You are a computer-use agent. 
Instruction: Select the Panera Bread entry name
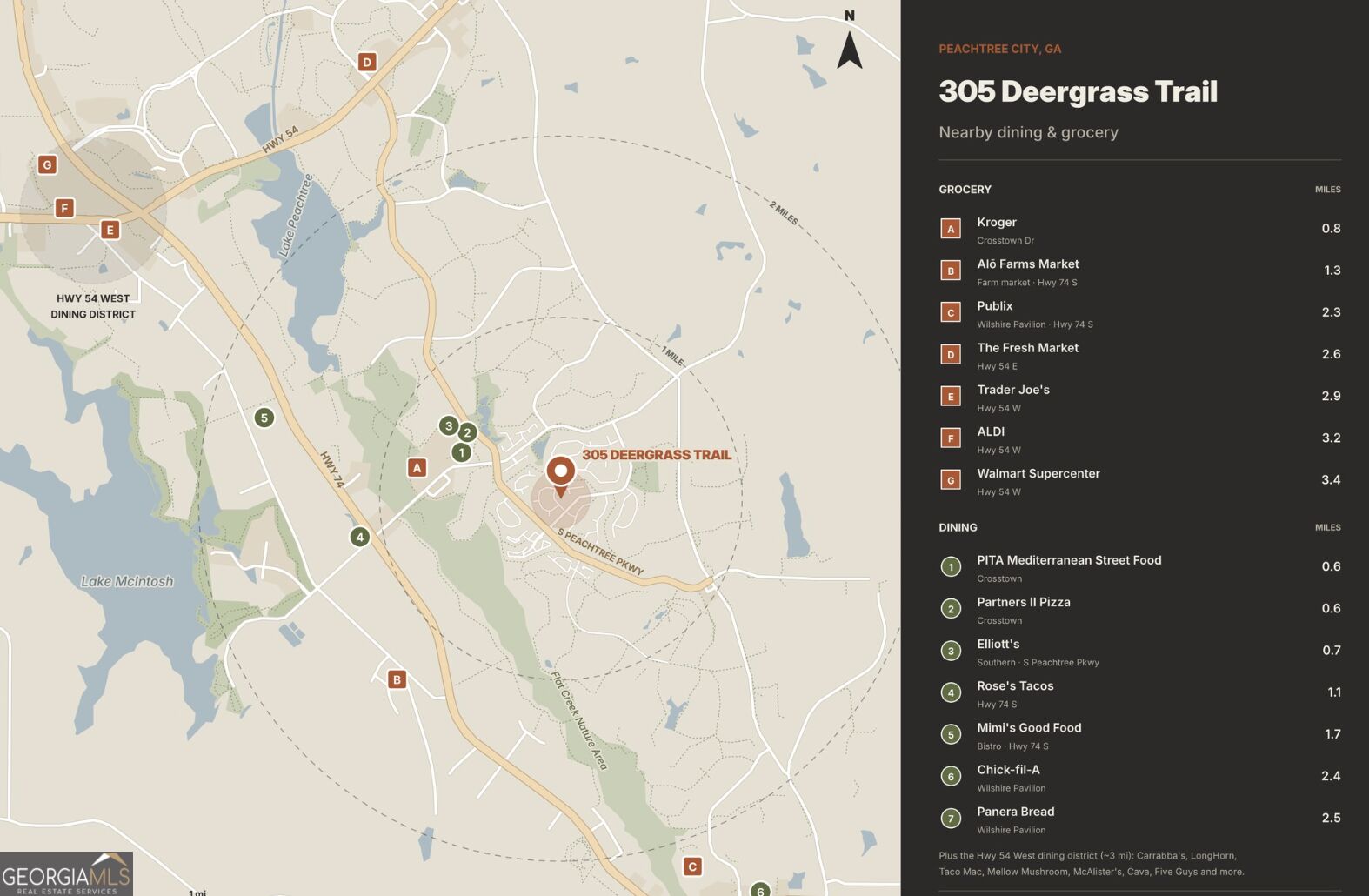click(1015, 812)
